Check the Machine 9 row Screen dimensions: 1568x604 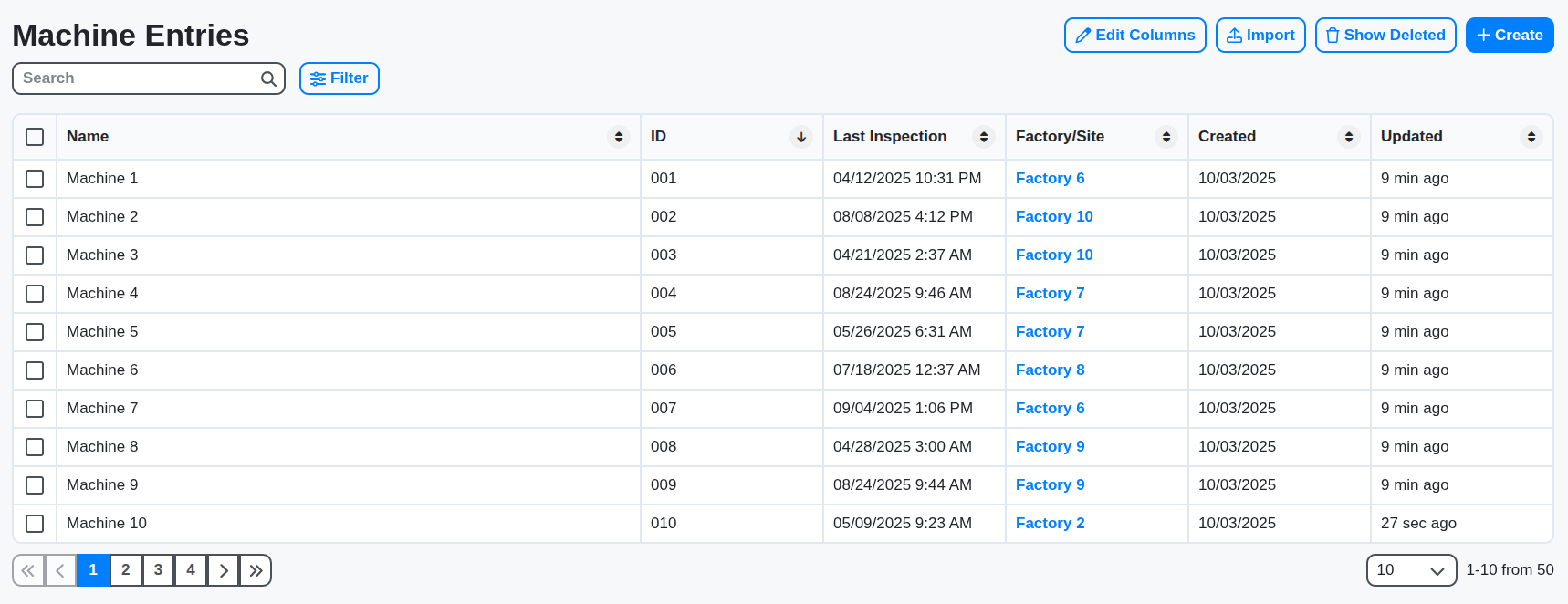click(35, 485)
